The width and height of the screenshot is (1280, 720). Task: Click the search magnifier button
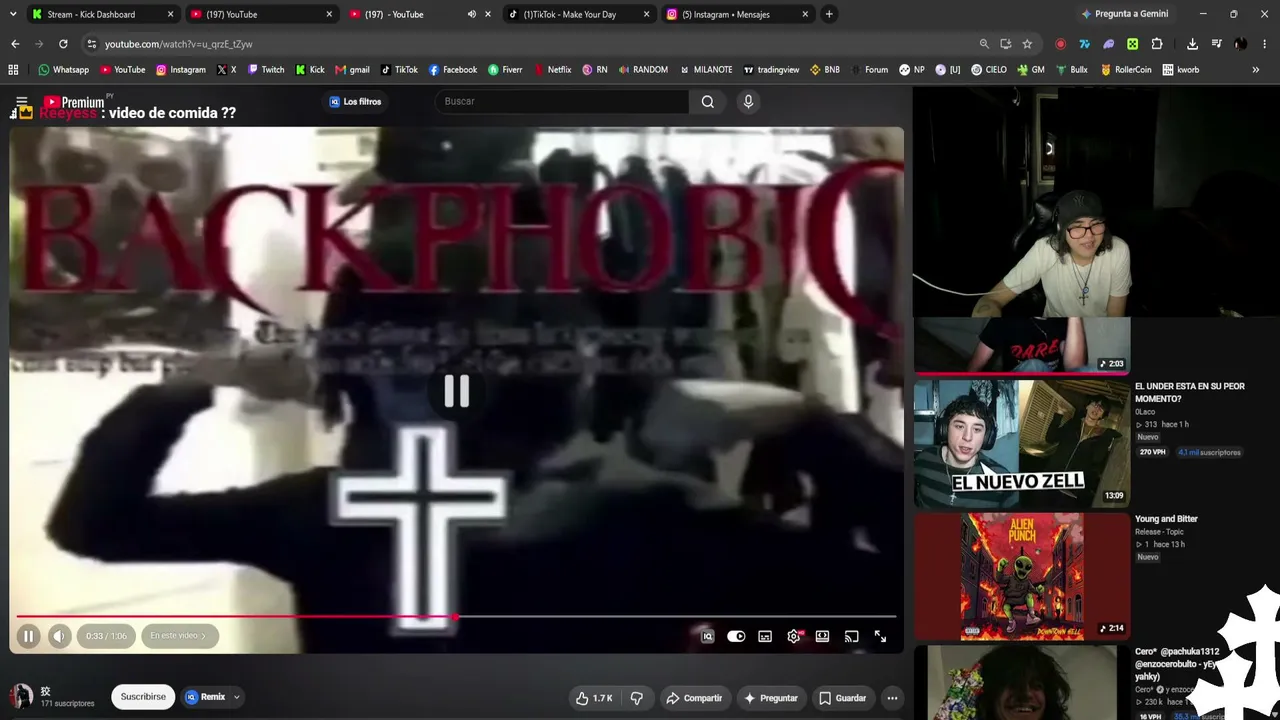(708, 101)
